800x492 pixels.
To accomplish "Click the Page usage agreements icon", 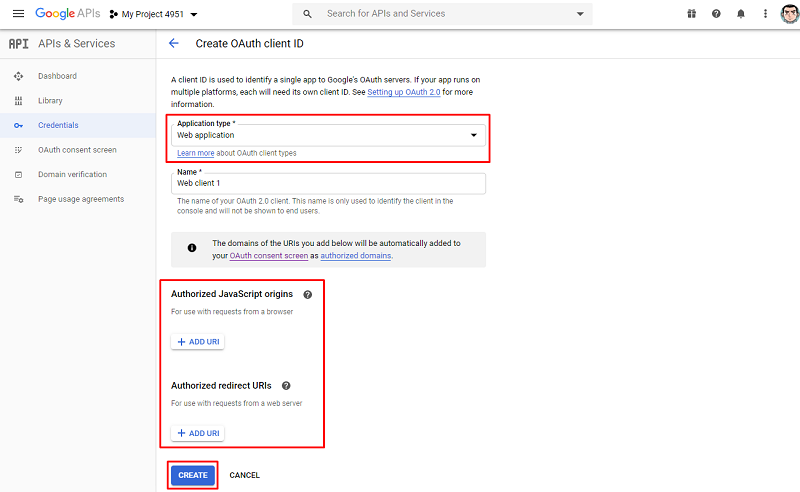I will [x=18, y=199].
